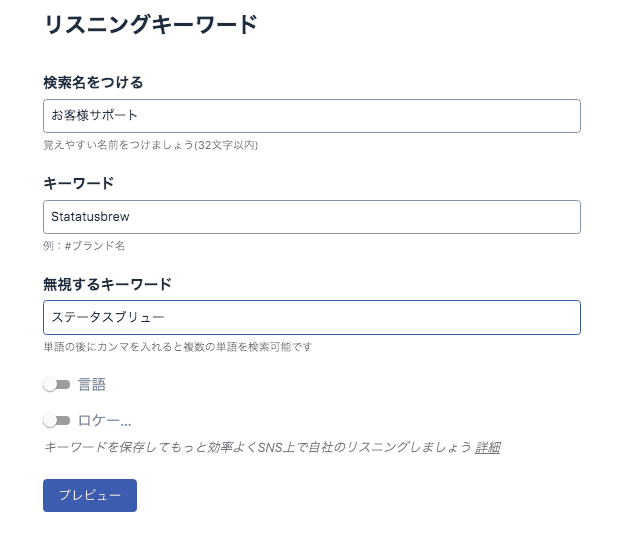The height and width of the screenshot is (536, 627).
Task: Open the 詳細 link
Action: point(487,447)
